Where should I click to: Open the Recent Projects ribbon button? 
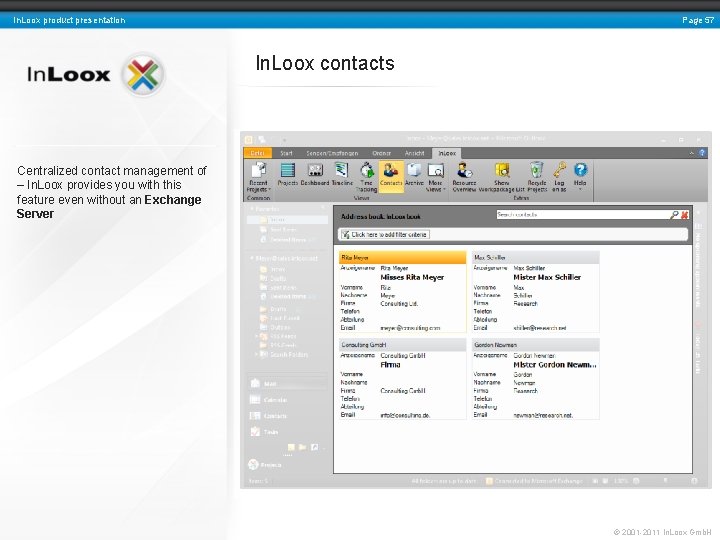click(259, 177)
